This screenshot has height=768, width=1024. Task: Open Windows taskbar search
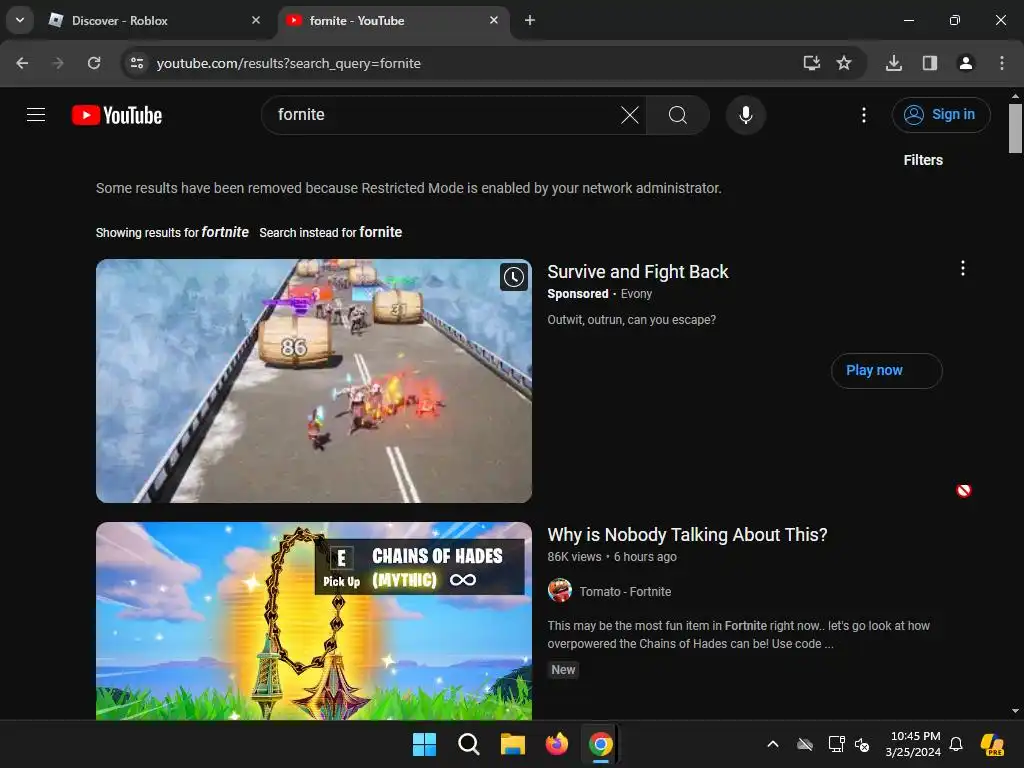coord(468,744)
